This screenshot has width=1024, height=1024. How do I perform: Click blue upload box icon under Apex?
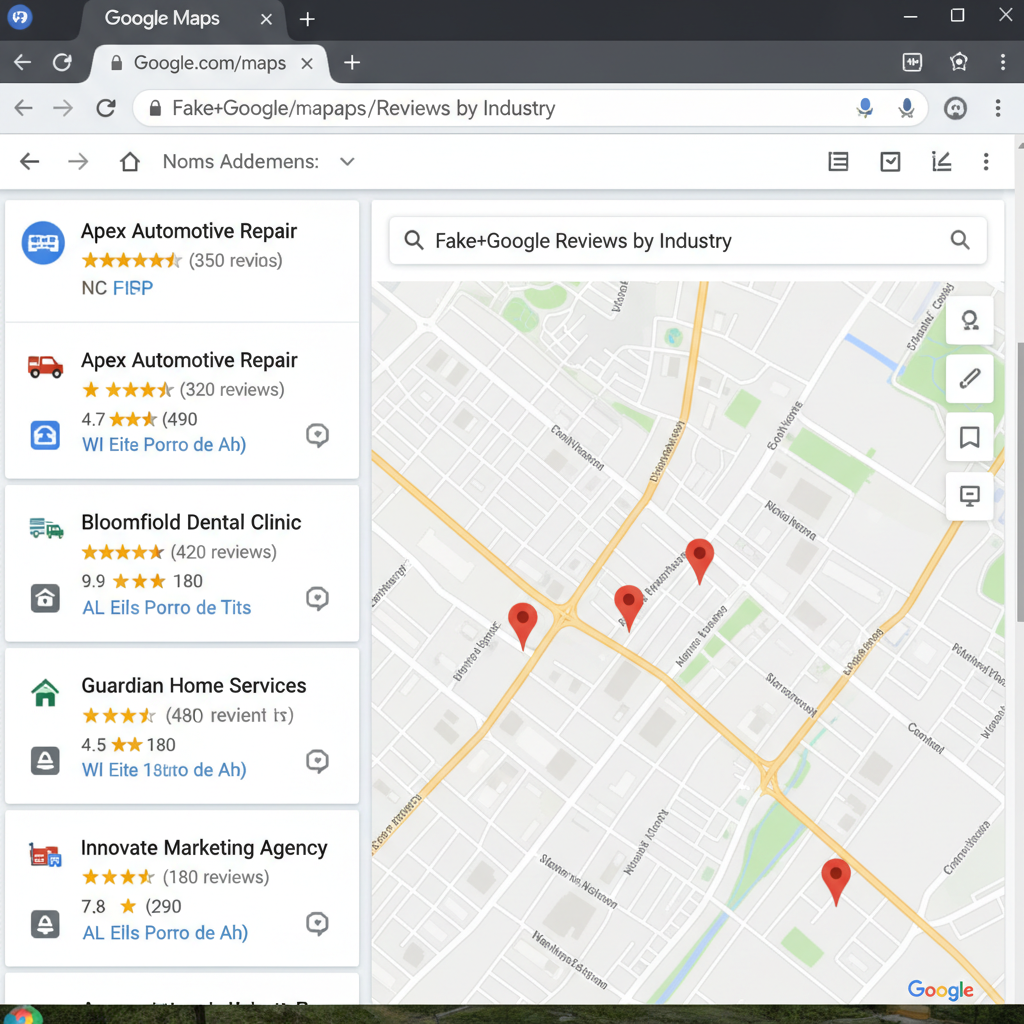45,435
